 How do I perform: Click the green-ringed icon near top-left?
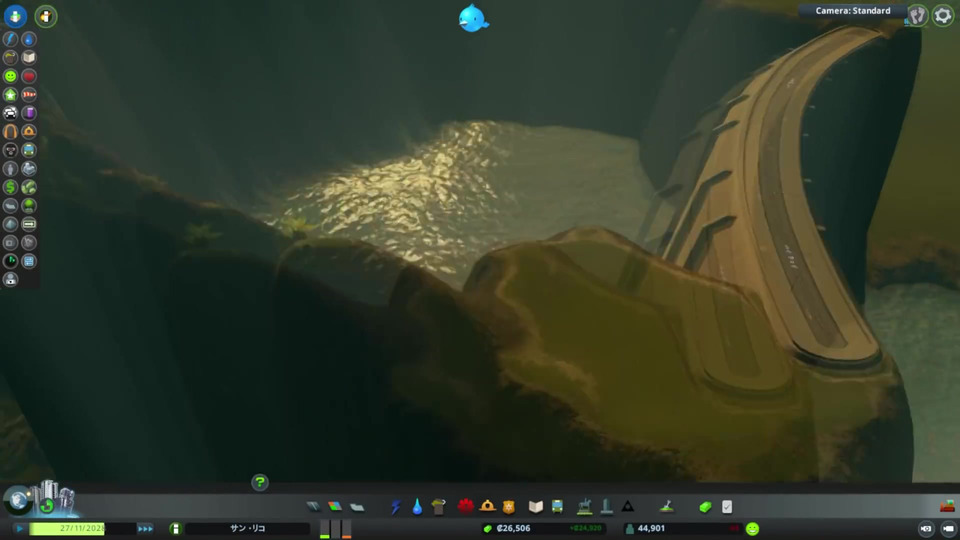46,16
